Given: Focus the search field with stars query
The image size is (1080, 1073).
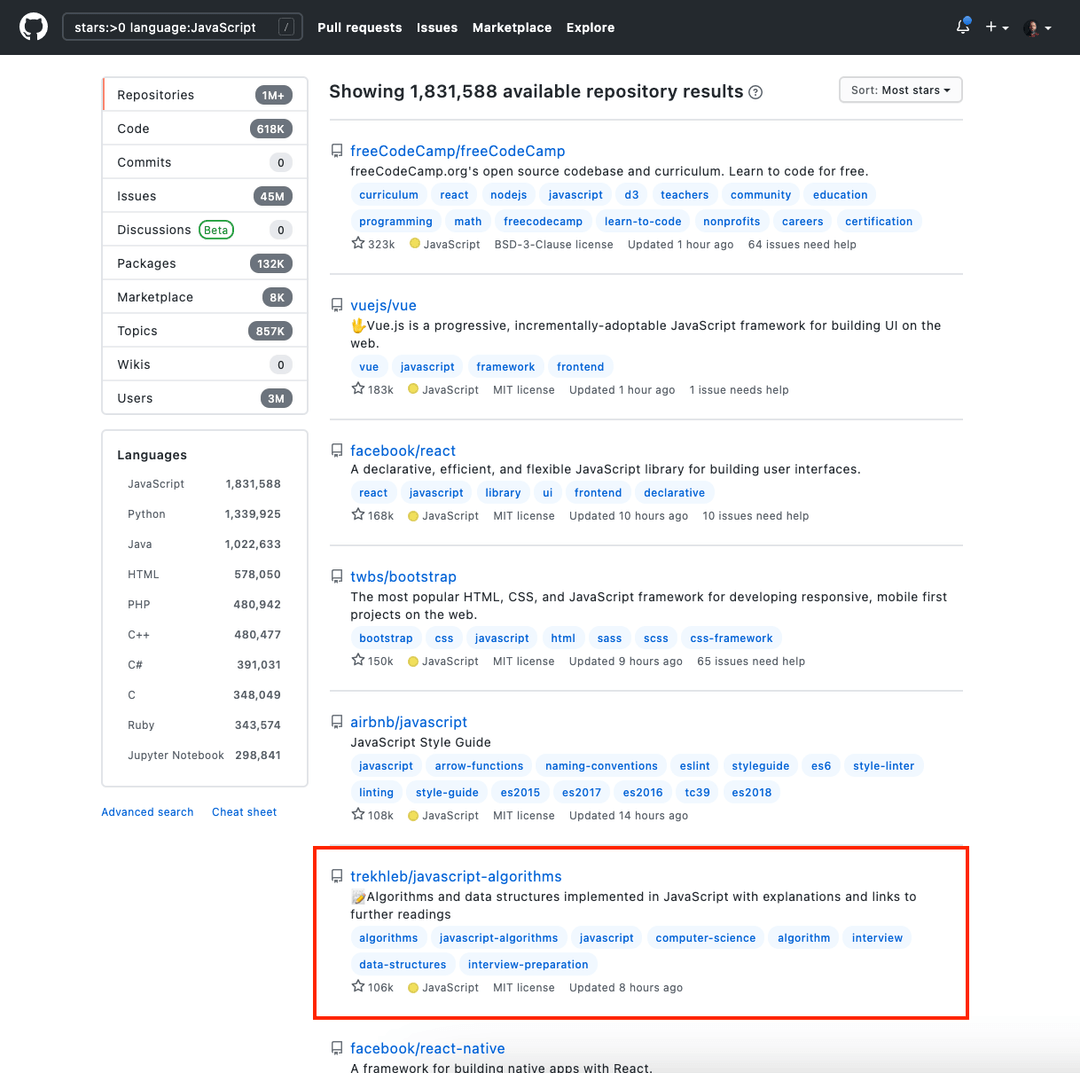Looking at the screenshot, I should click(170, 27).
